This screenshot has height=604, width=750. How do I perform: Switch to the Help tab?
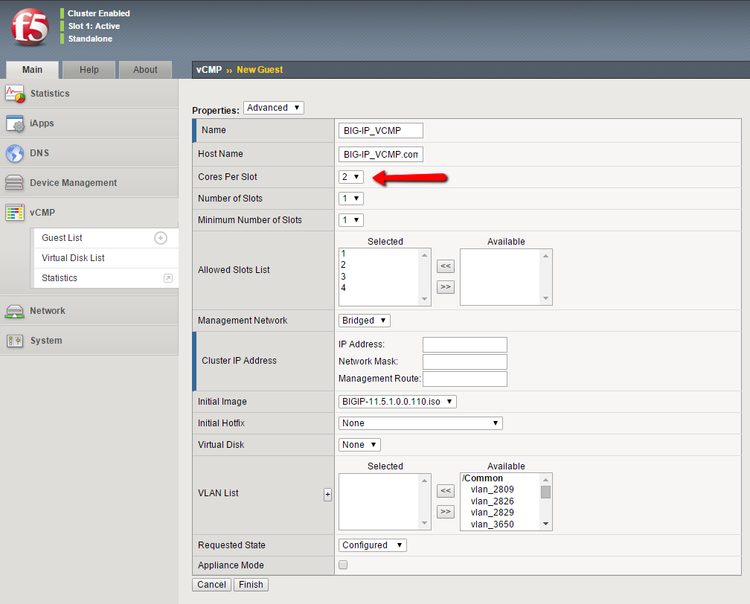(x=89, y=70)
